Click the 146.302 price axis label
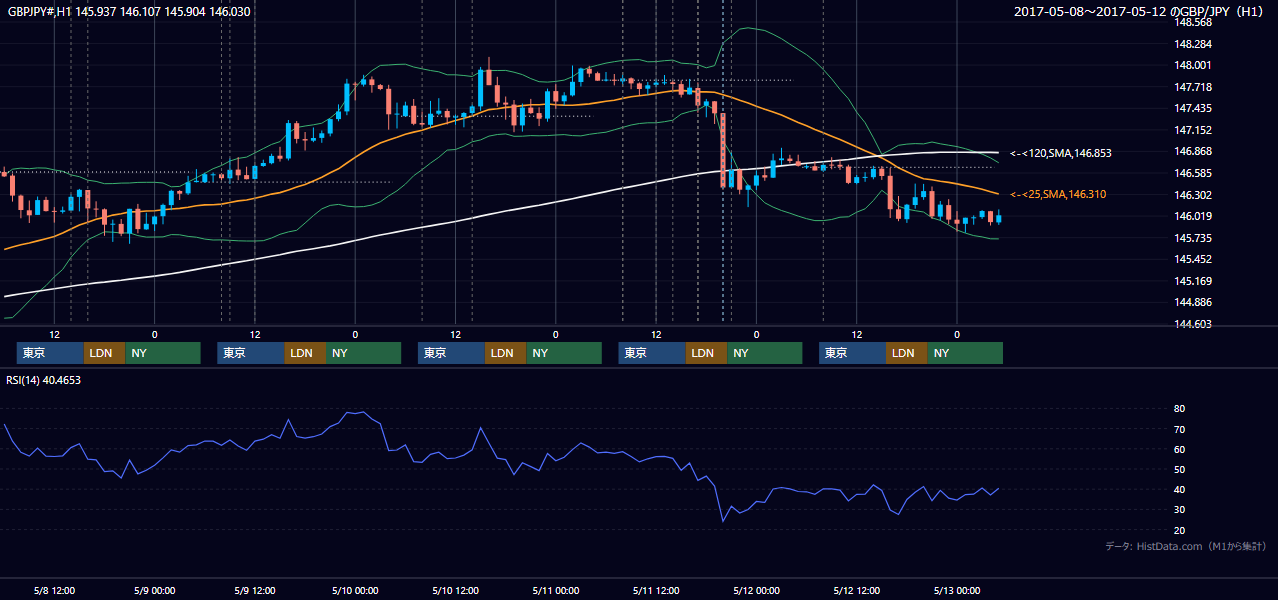Image resolution: width=1278 pixels, height=600 pixels. click(1192, 195)
